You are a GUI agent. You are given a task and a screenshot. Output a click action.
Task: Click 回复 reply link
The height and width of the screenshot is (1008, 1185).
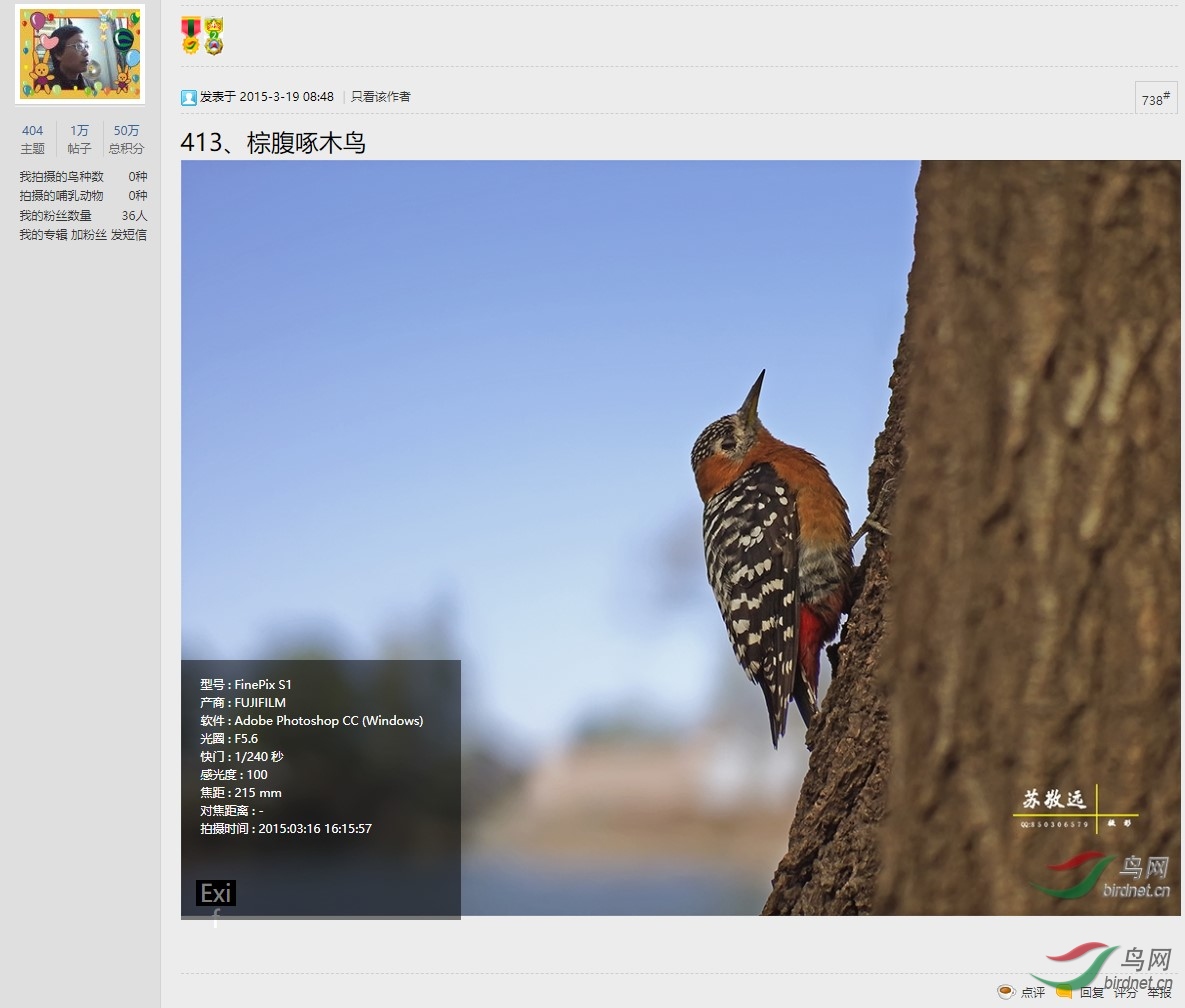tap(1091, 992)
